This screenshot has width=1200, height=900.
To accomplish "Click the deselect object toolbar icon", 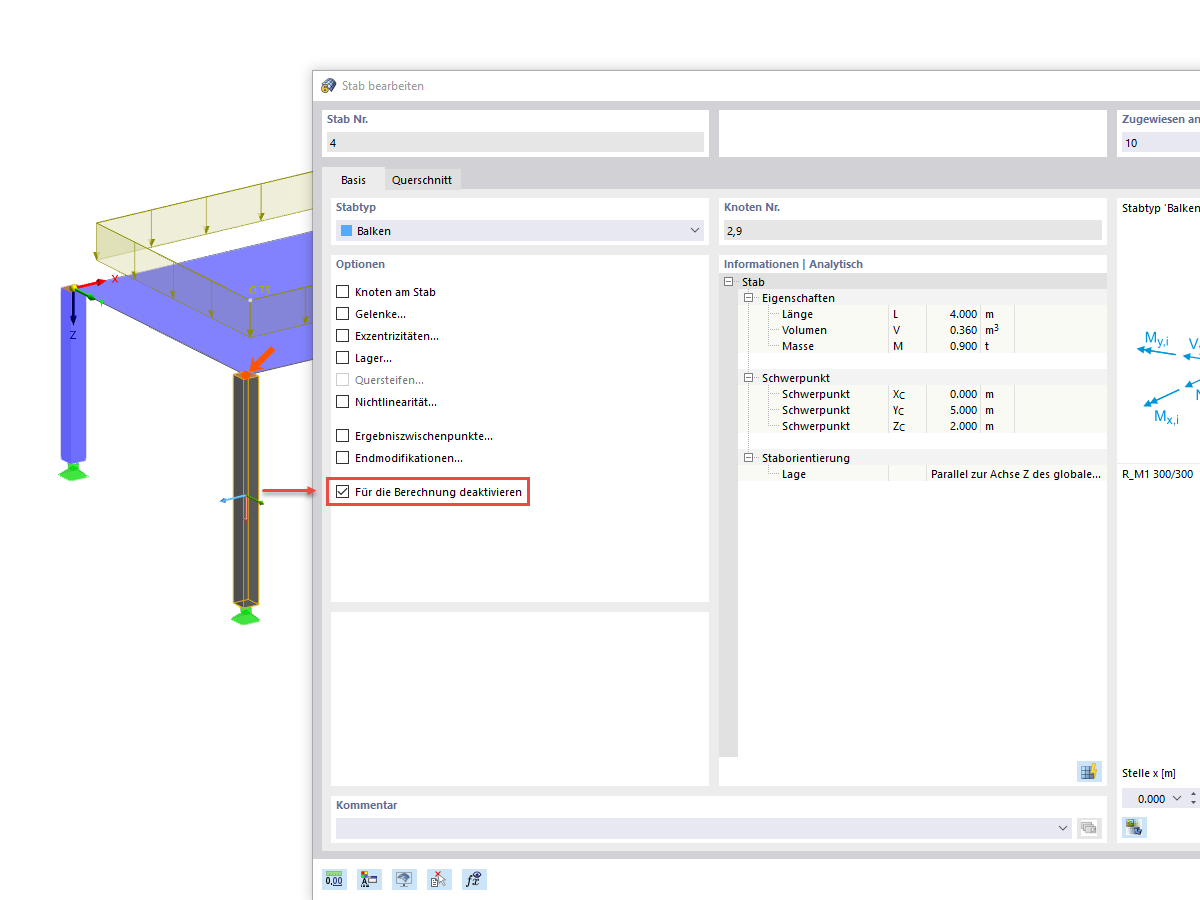I will click(439, 879).
